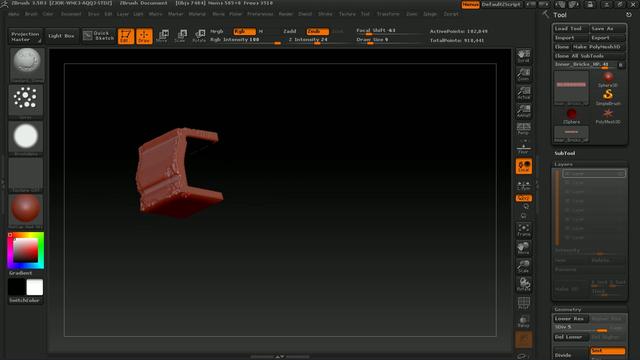The width and height of the screenshot is (640, 360).
Task: Set canvas to Actual size
Action: (524, 93)
